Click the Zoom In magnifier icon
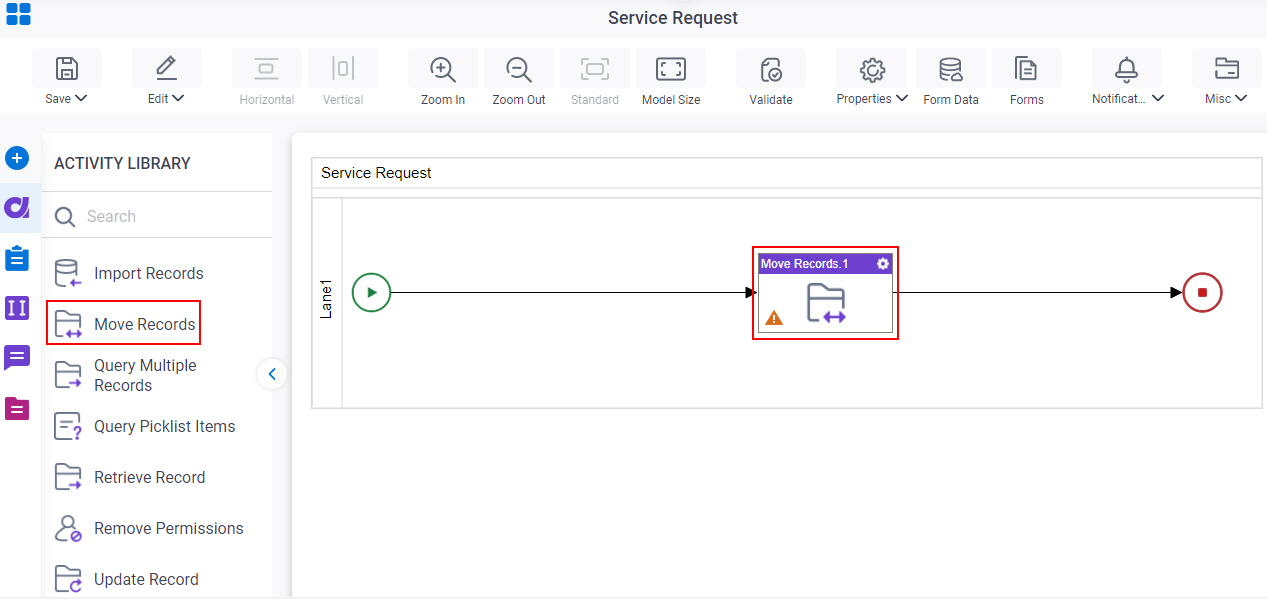Image resolution: width=1267 pixels, height=599 pixels. tap(442, 69)
